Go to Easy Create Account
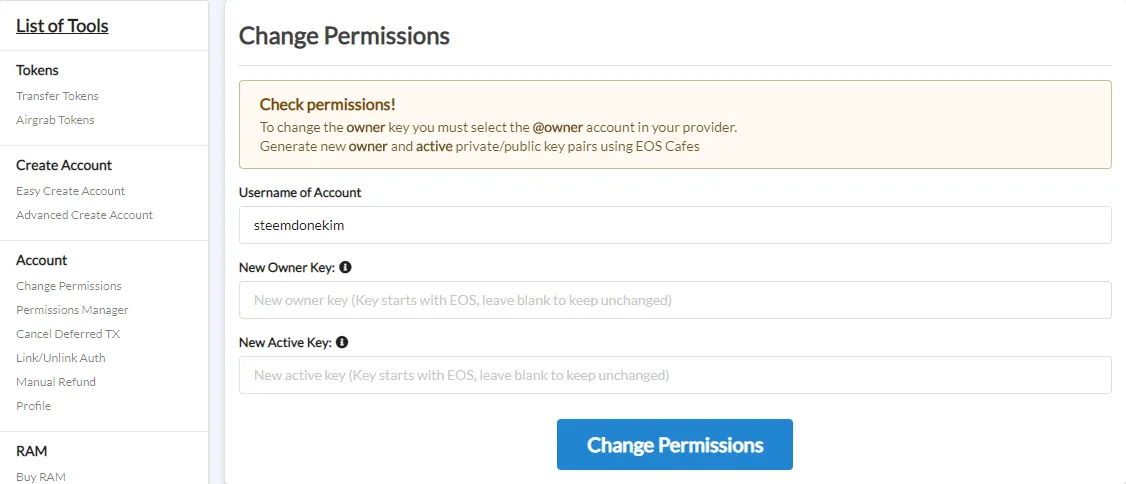This screenshot has height=484, width=1126. point(70,191)
